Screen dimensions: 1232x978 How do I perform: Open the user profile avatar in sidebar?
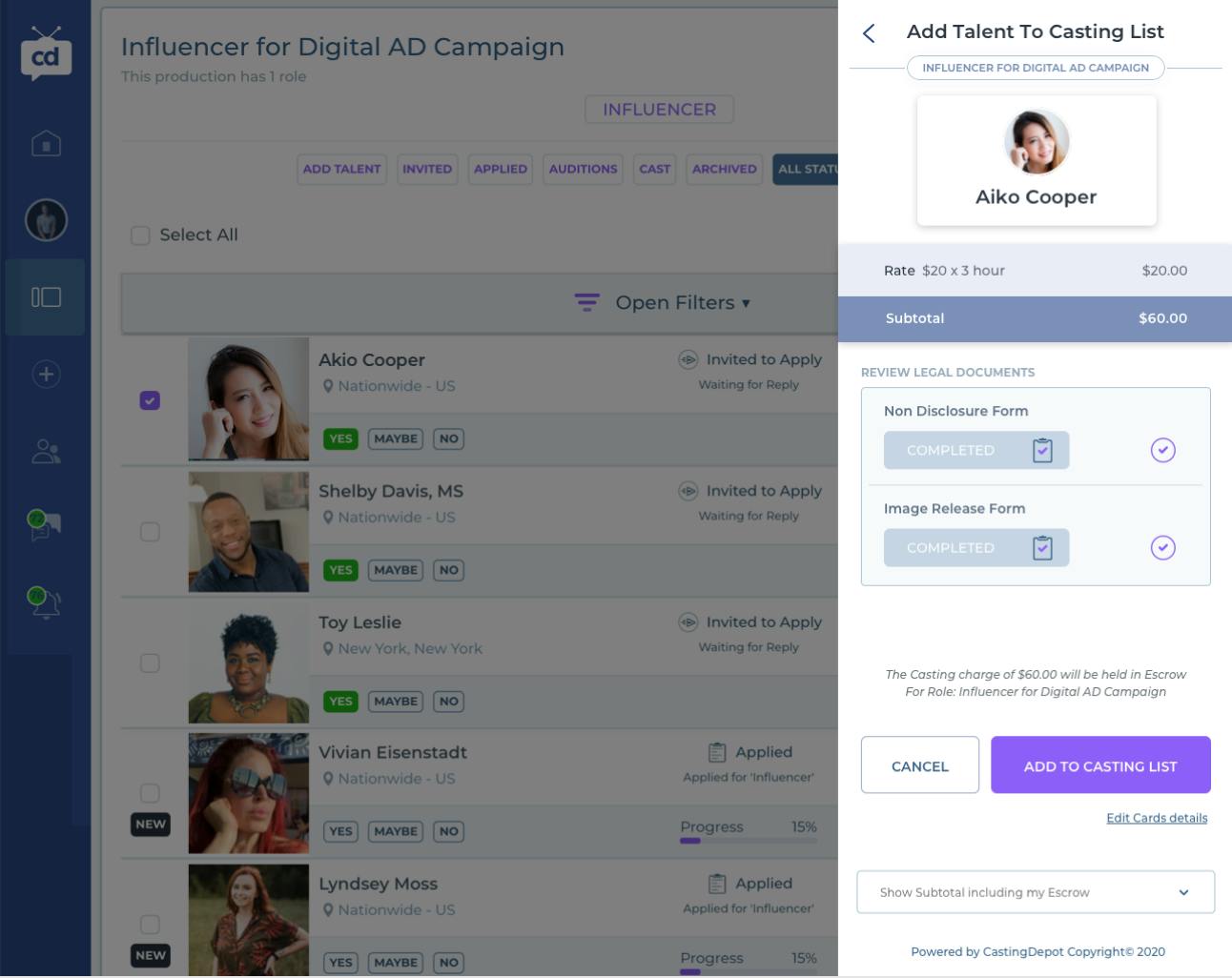(46, 220)
